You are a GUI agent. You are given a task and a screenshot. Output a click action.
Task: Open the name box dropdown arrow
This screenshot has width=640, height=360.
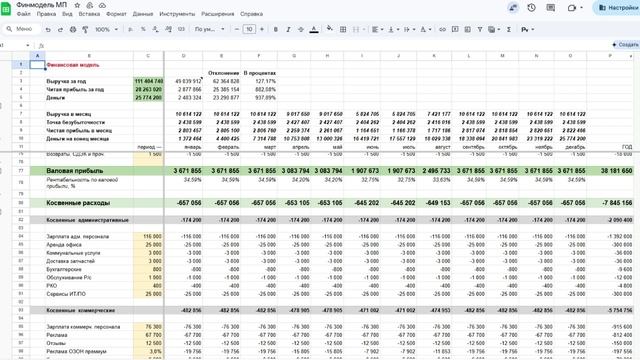coord(28,45)
